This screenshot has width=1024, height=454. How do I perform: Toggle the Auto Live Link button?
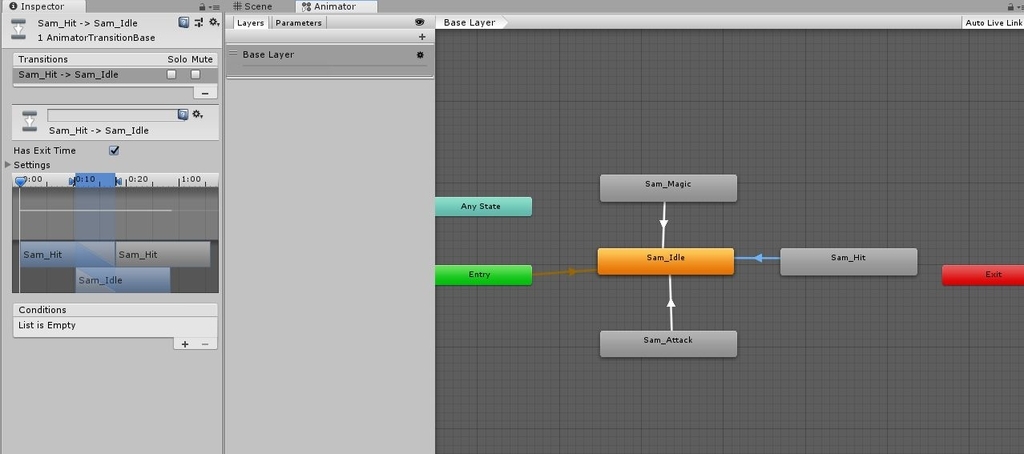993,23
